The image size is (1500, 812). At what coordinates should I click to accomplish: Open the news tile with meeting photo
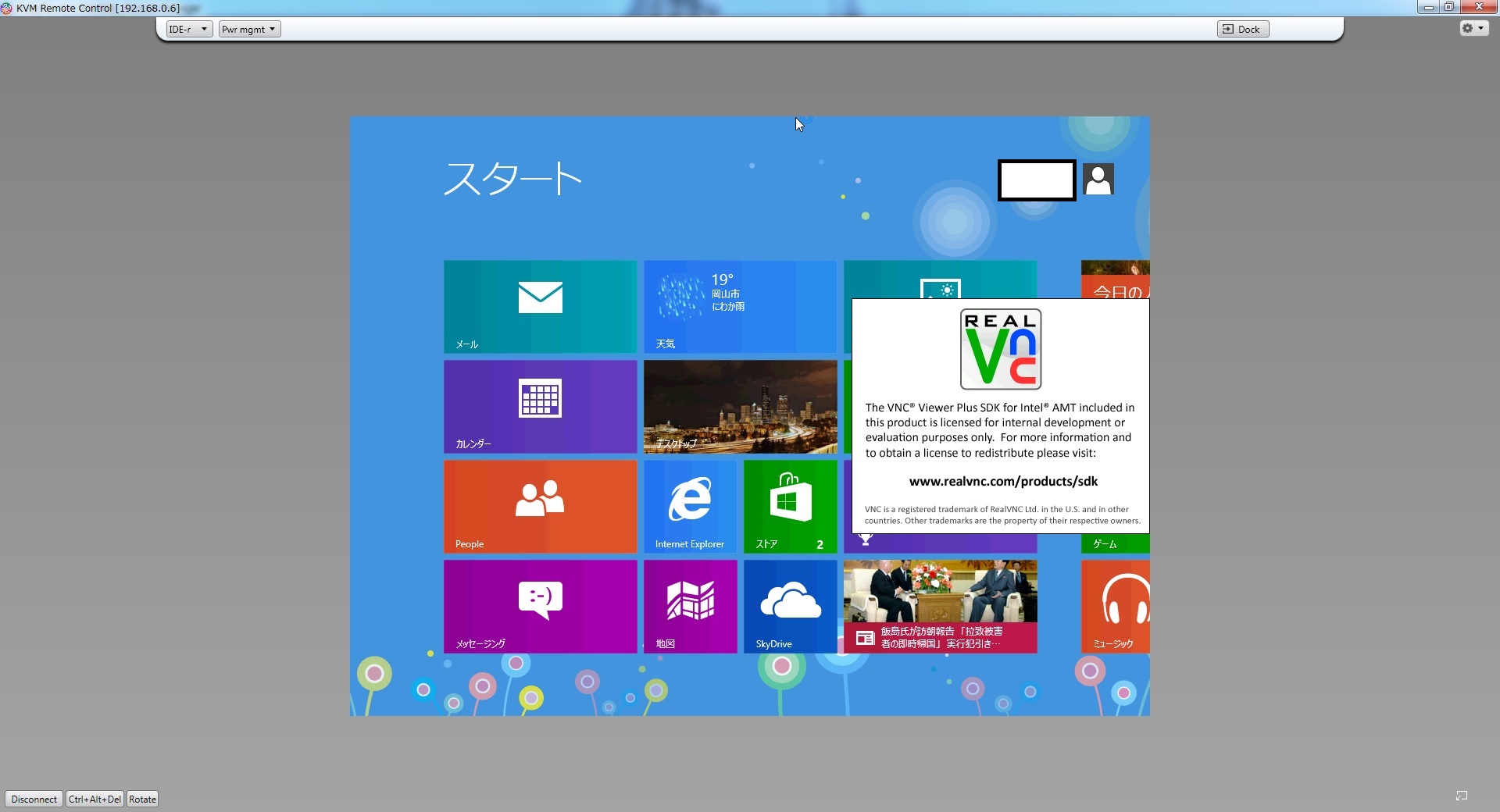click(940, 606)
